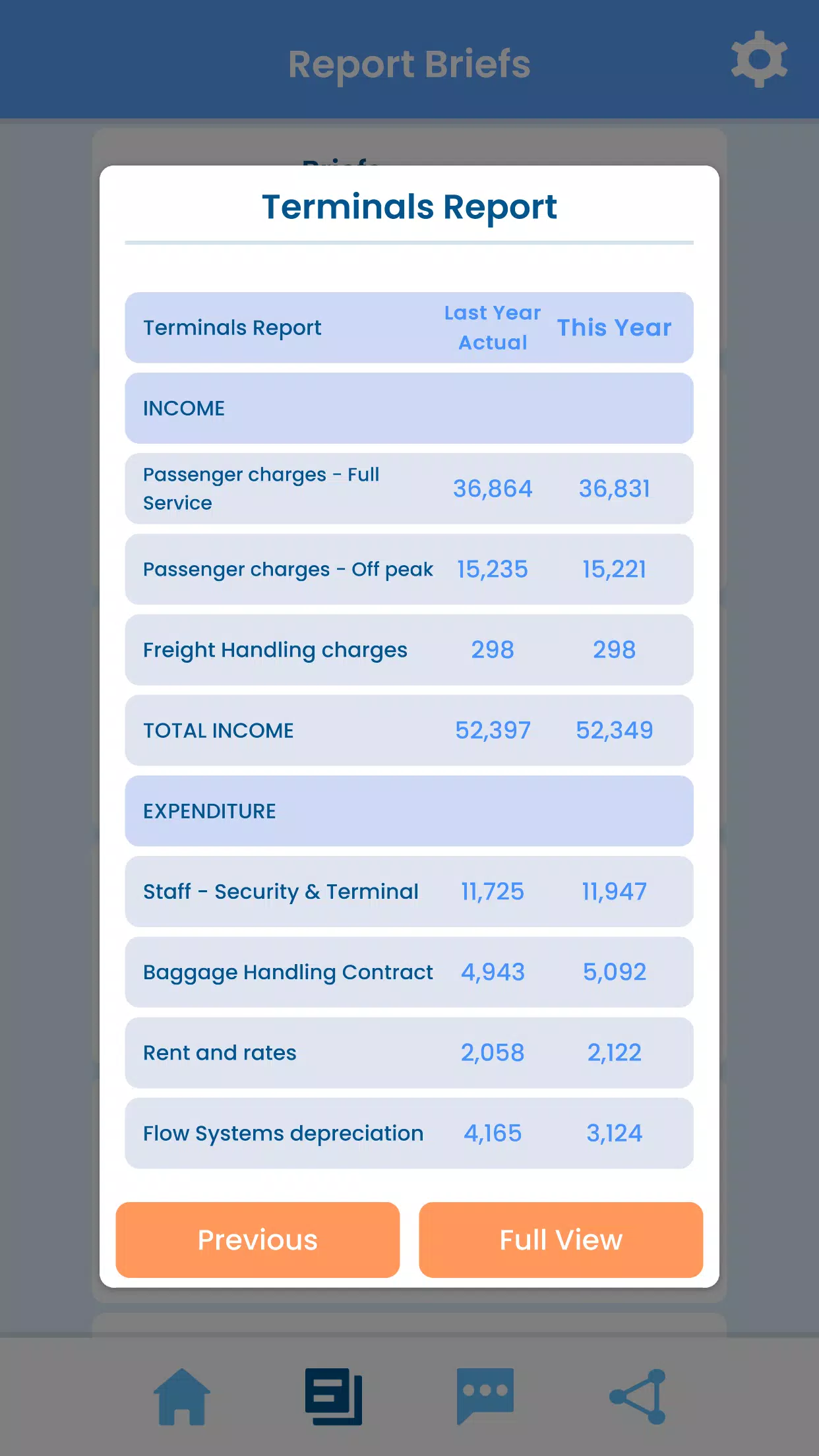Viewport: 819px width, 1456px height.
Task: Select Staff - Security & Terminal row
Action: pyautogui.click(x=409, y=892)
